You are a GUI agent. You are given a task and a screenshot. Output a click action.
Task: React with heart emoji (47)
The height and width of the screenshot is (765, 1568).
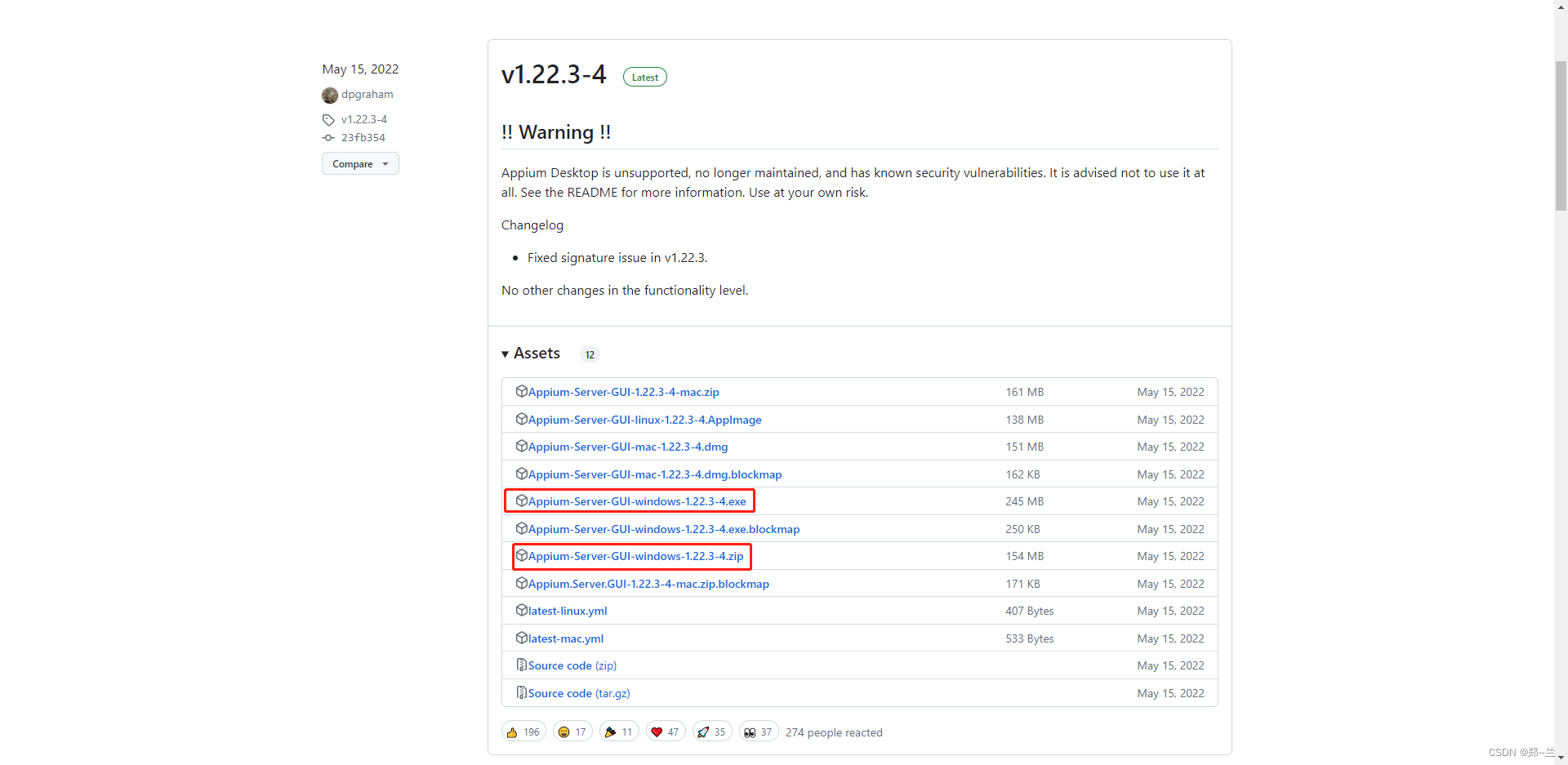pyautogui.click(x=666, y=732)
